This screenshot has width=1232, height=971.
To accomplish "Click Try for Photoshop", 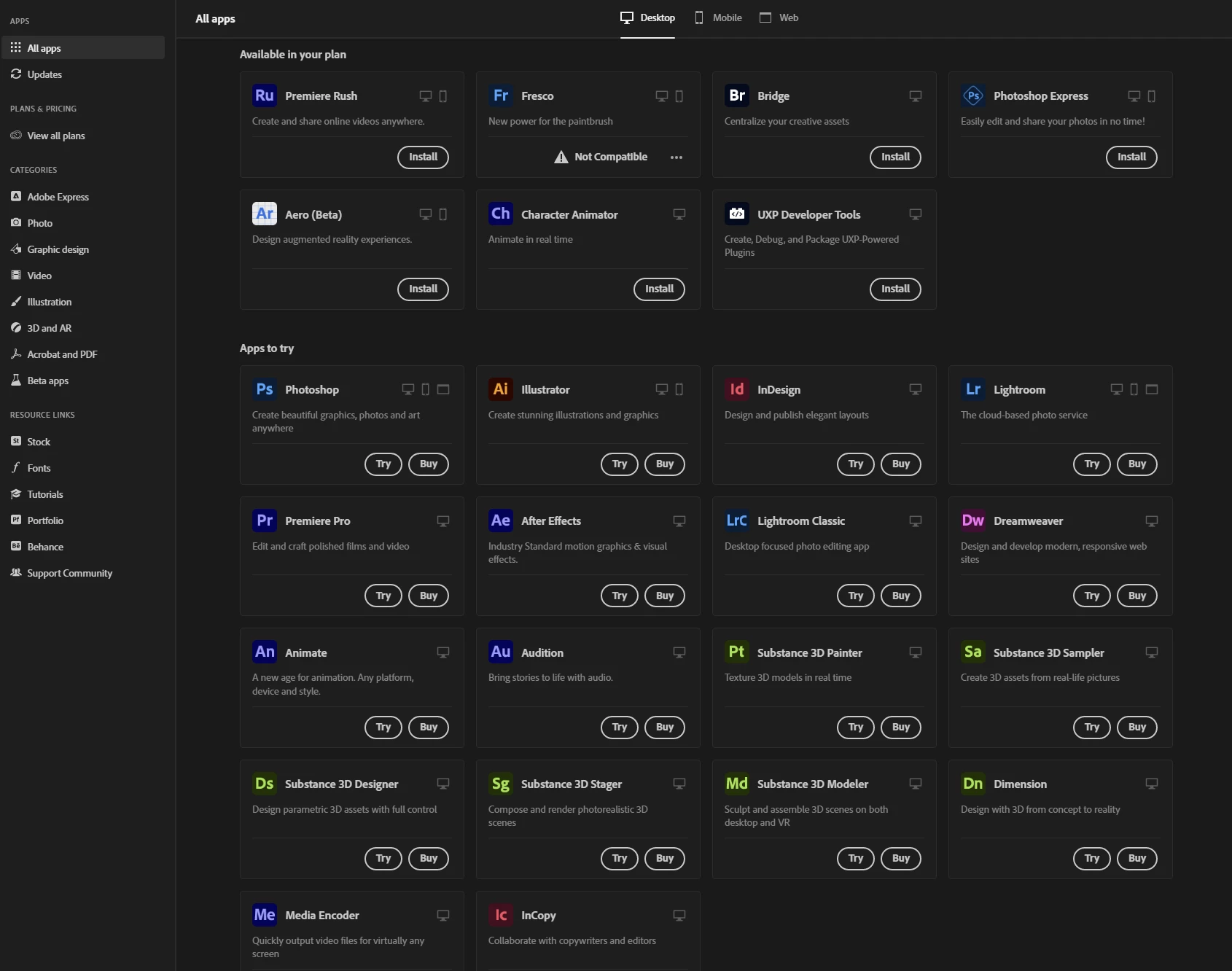I will click(383, 464).
